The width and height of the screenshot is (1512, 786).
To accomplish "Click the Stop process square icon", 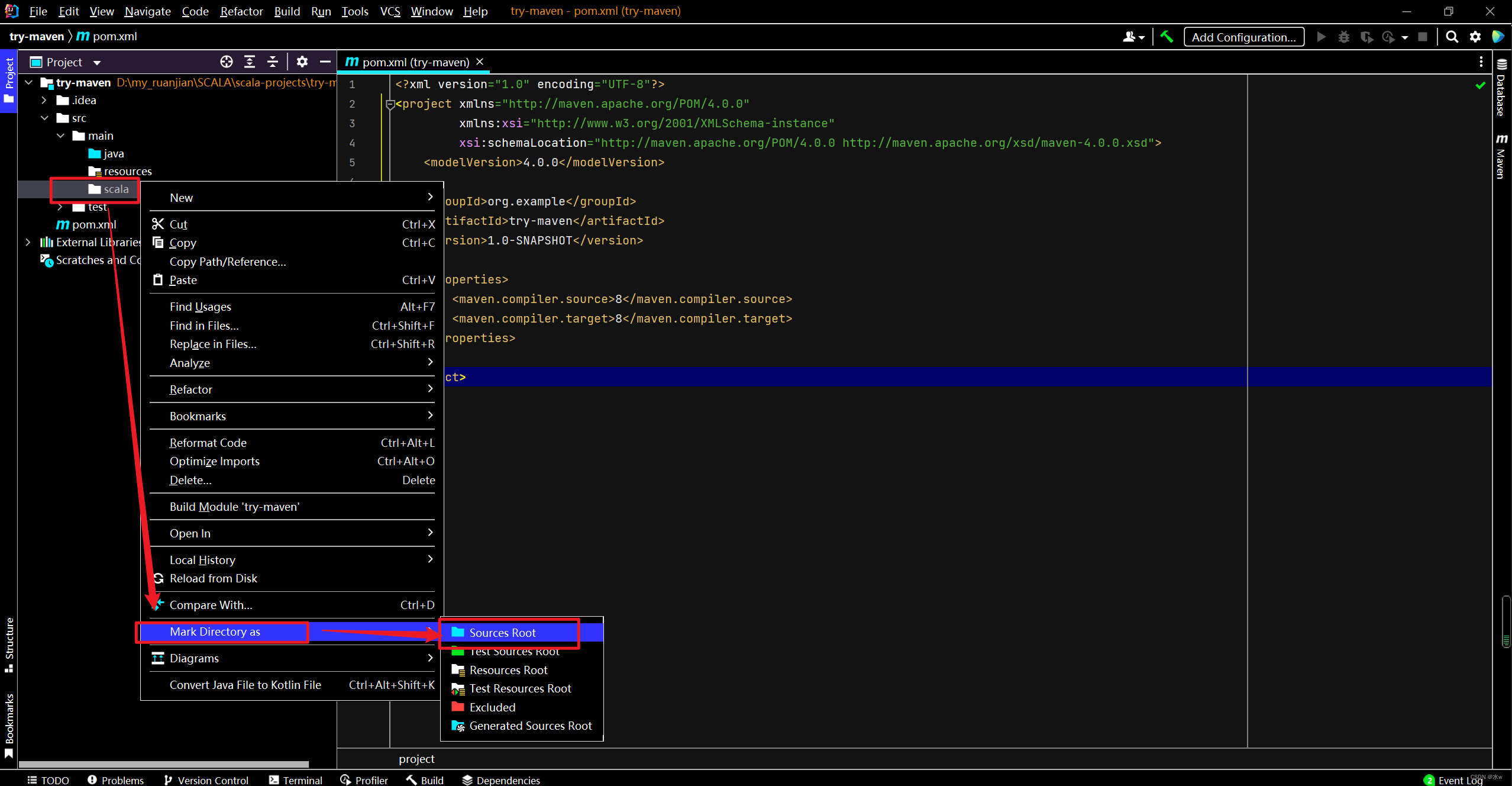I will 1423,37.
